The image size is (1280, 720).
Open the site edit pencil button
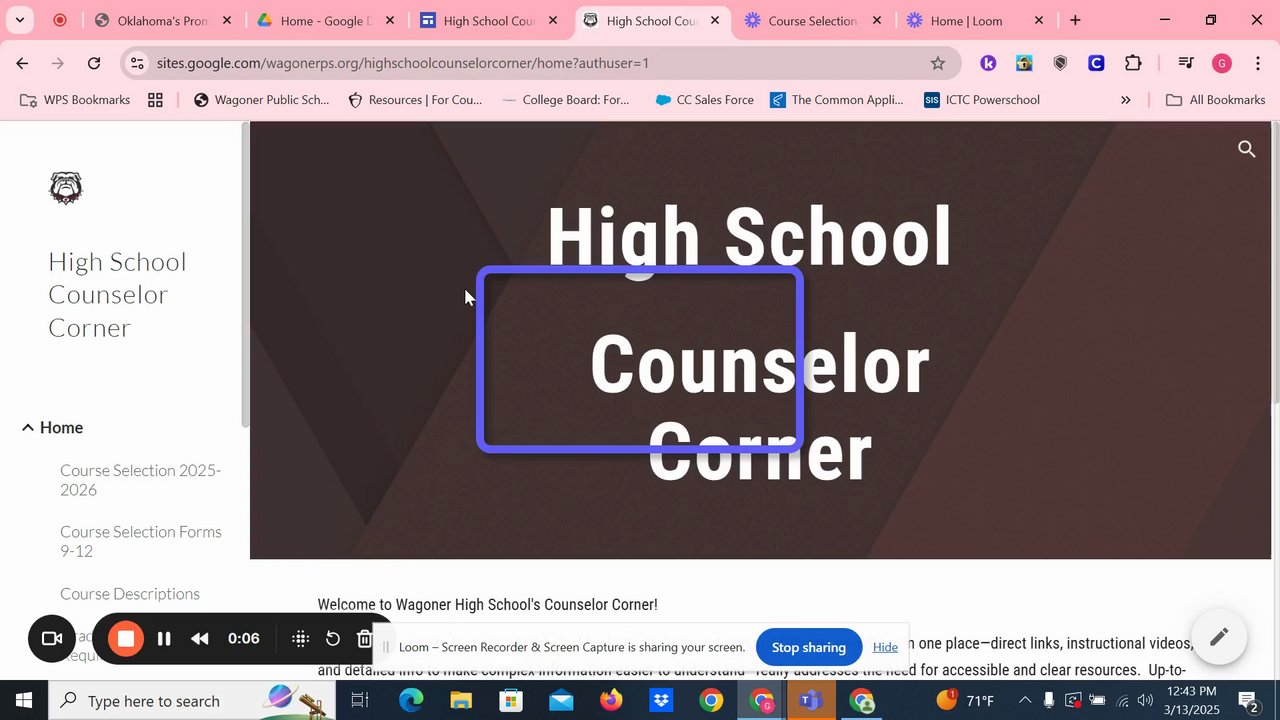pyautogui.click(x=1219, y=637)
